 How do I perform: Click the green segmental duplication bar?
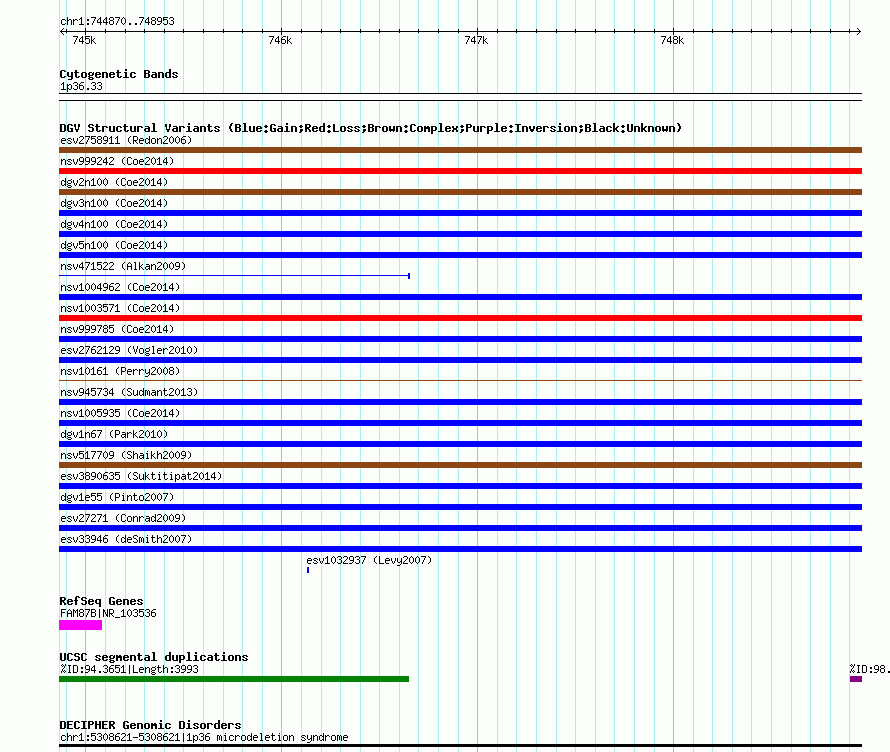[234, 679]
